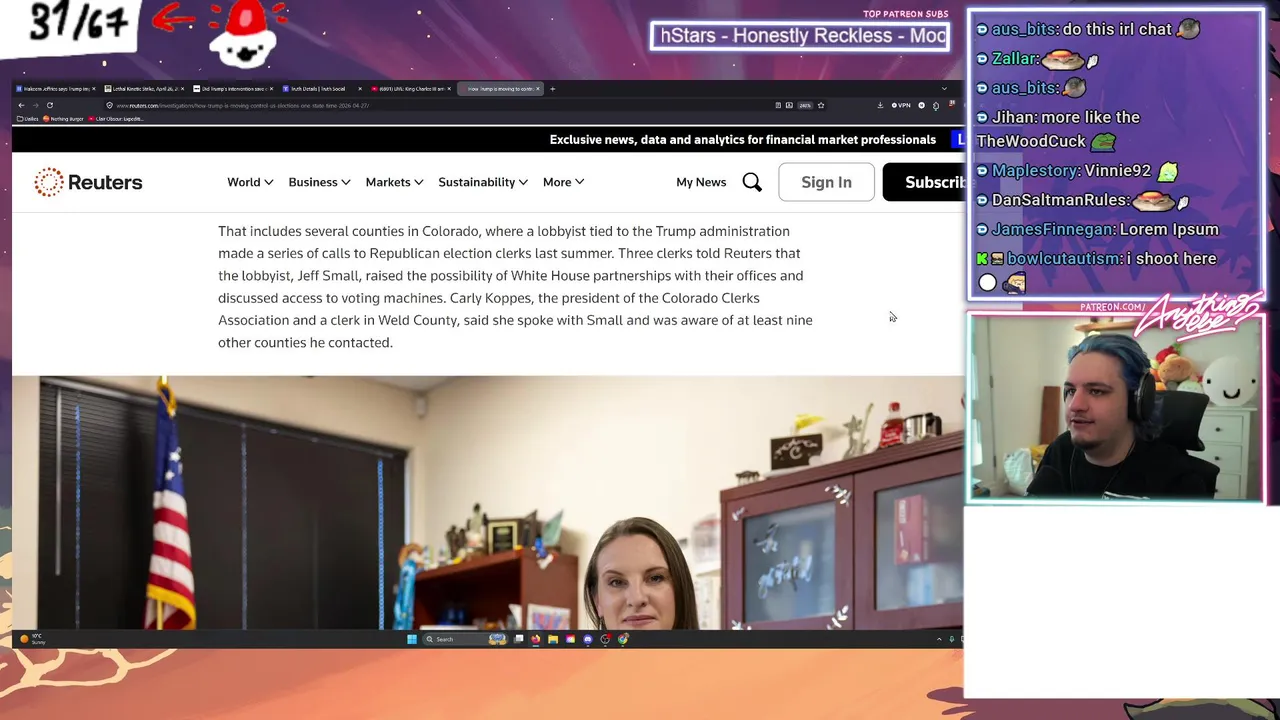The height and width of the screenshot is (720, 1280).
Task: Click the Reuters logo in the header
Action: 88,182
